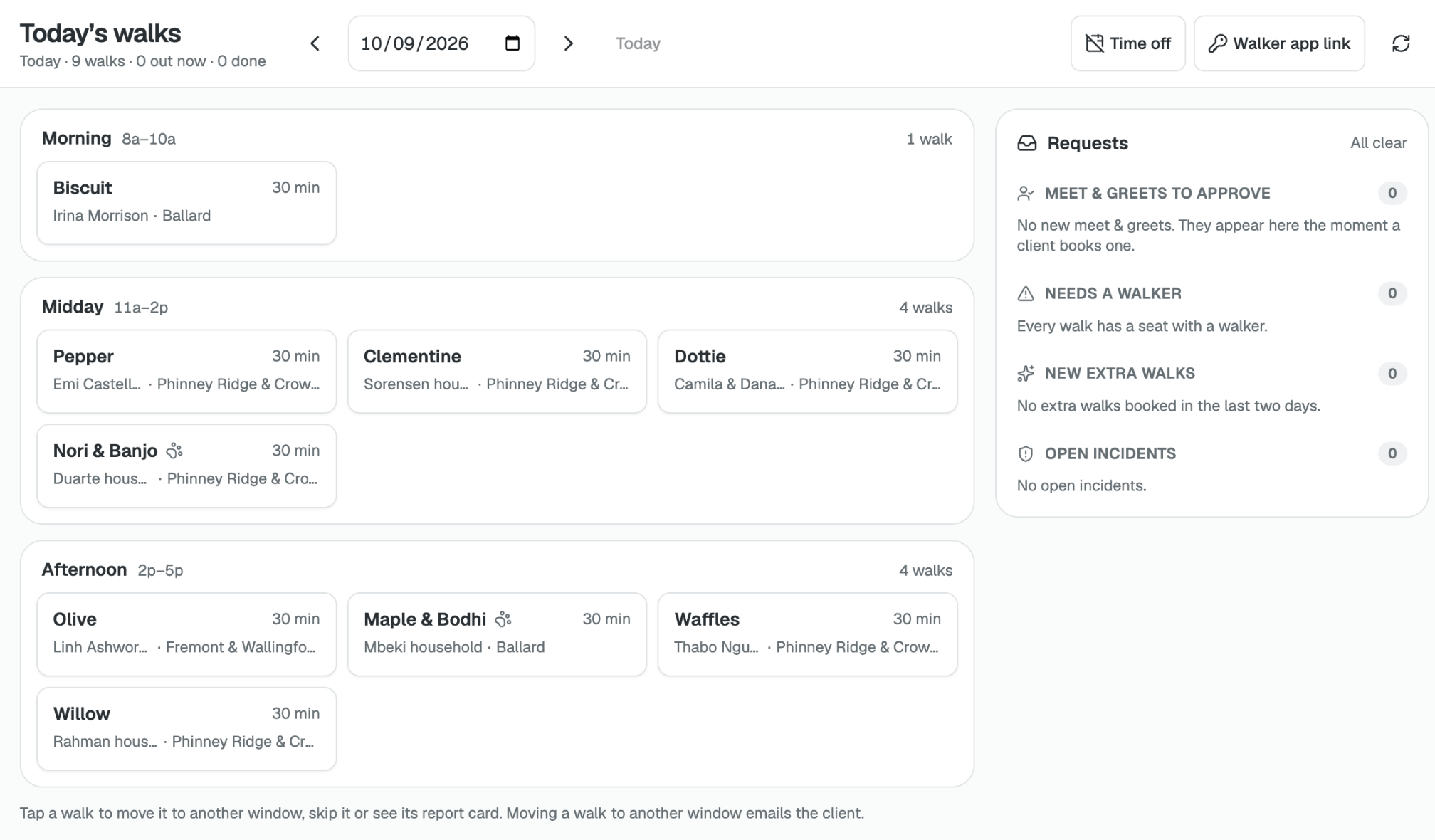Click the New Extra Walks sparkle icon
Viewport: 1435px width, 840px height.
pyautogui.click(x=1026, y=373)
